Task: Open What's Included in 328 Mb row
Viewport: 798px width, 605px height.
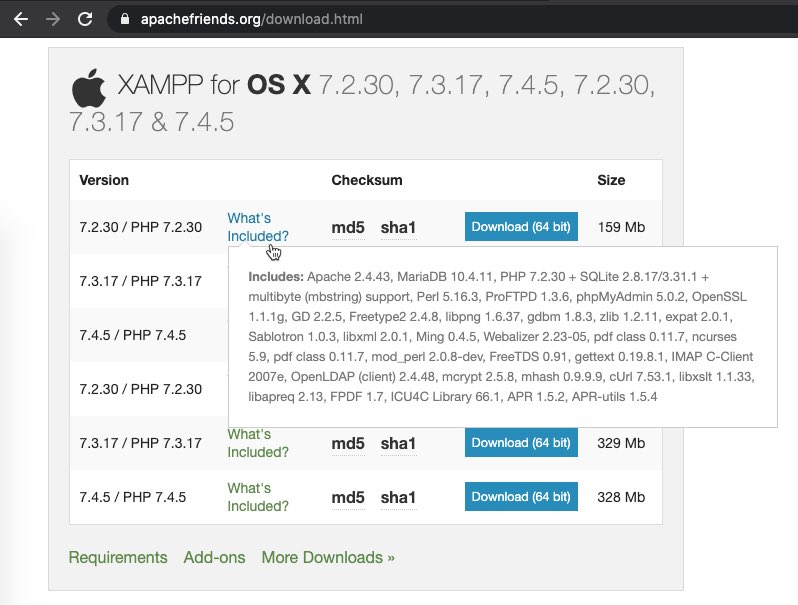Action: pos(258,497)
